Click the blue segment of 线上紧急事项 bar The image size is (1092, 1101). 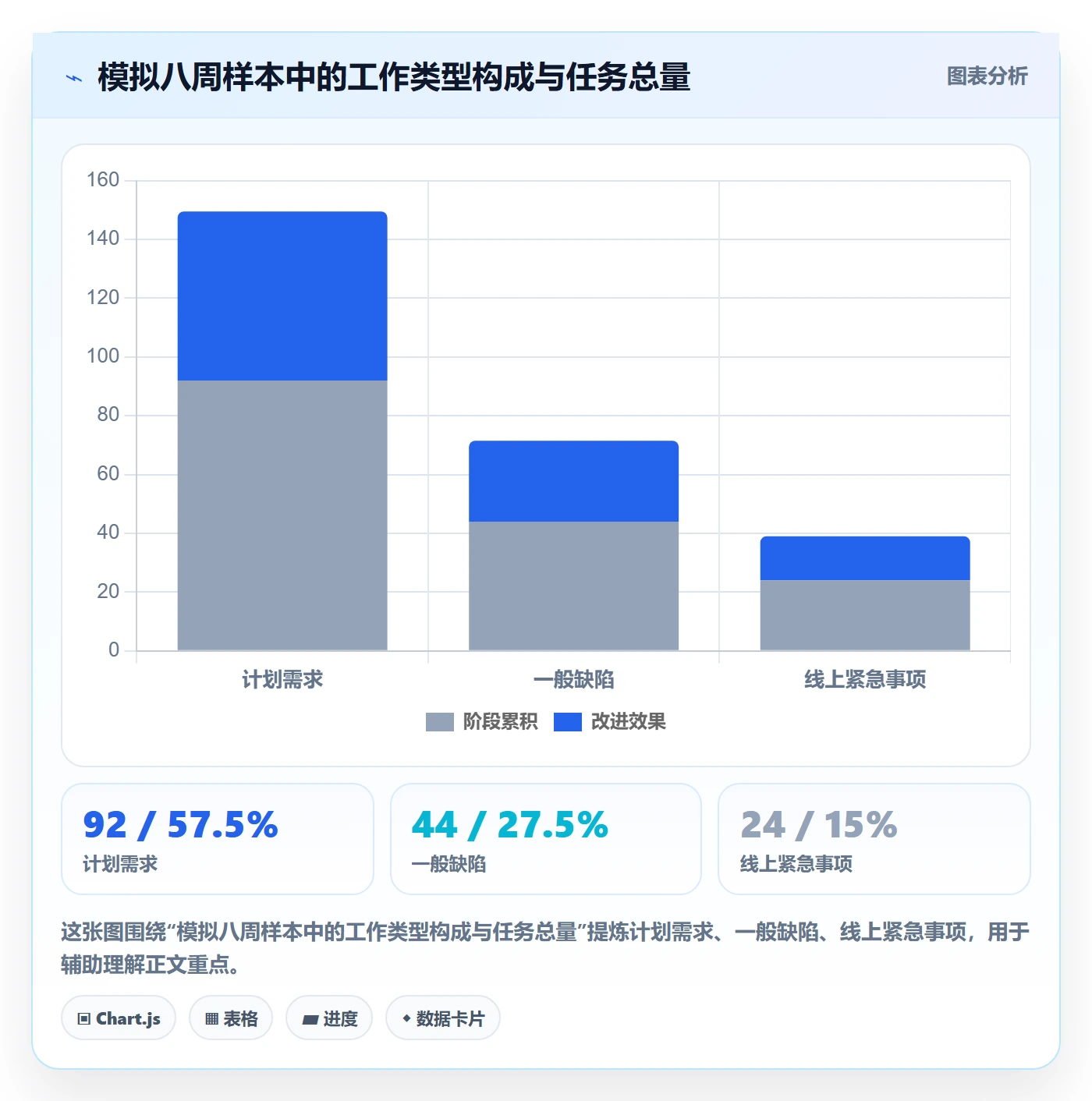[x=865, y=558]
